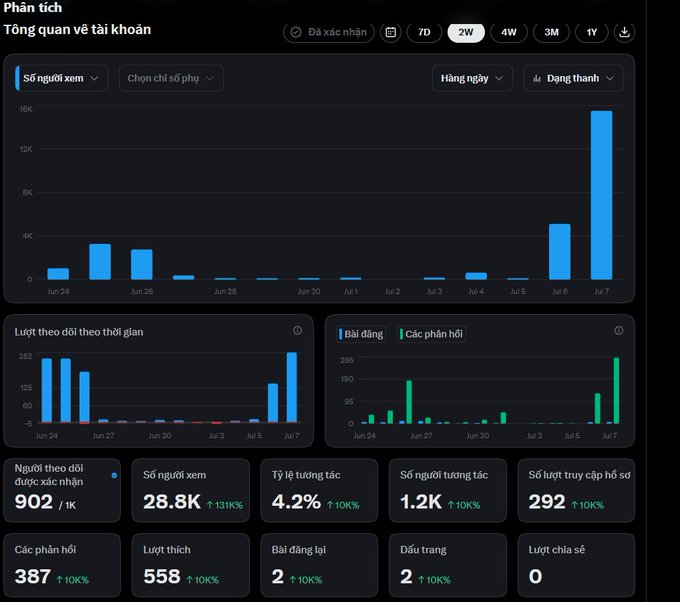Viewport: 680px width, 602px height.
Task: Open the Dạng thanh chart type dropdown
Action: click(x=573, y=79)
